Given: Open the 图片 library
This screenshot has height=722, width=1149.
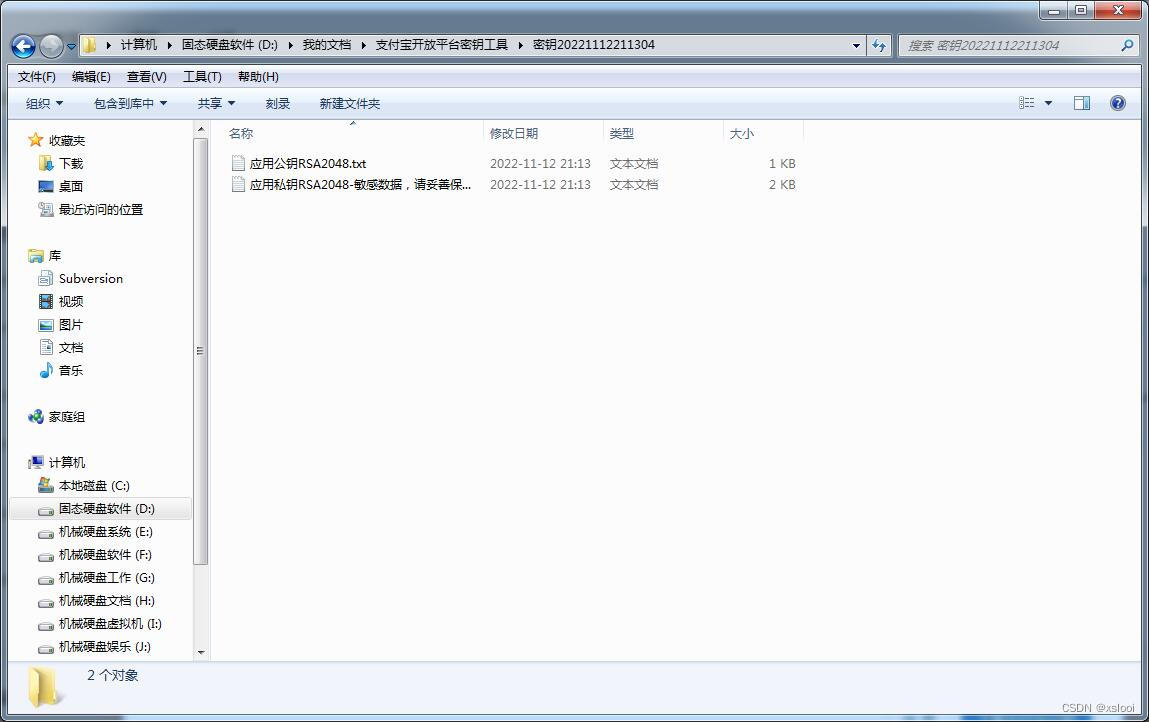Looking at the screenshot, I should point(71,325).
